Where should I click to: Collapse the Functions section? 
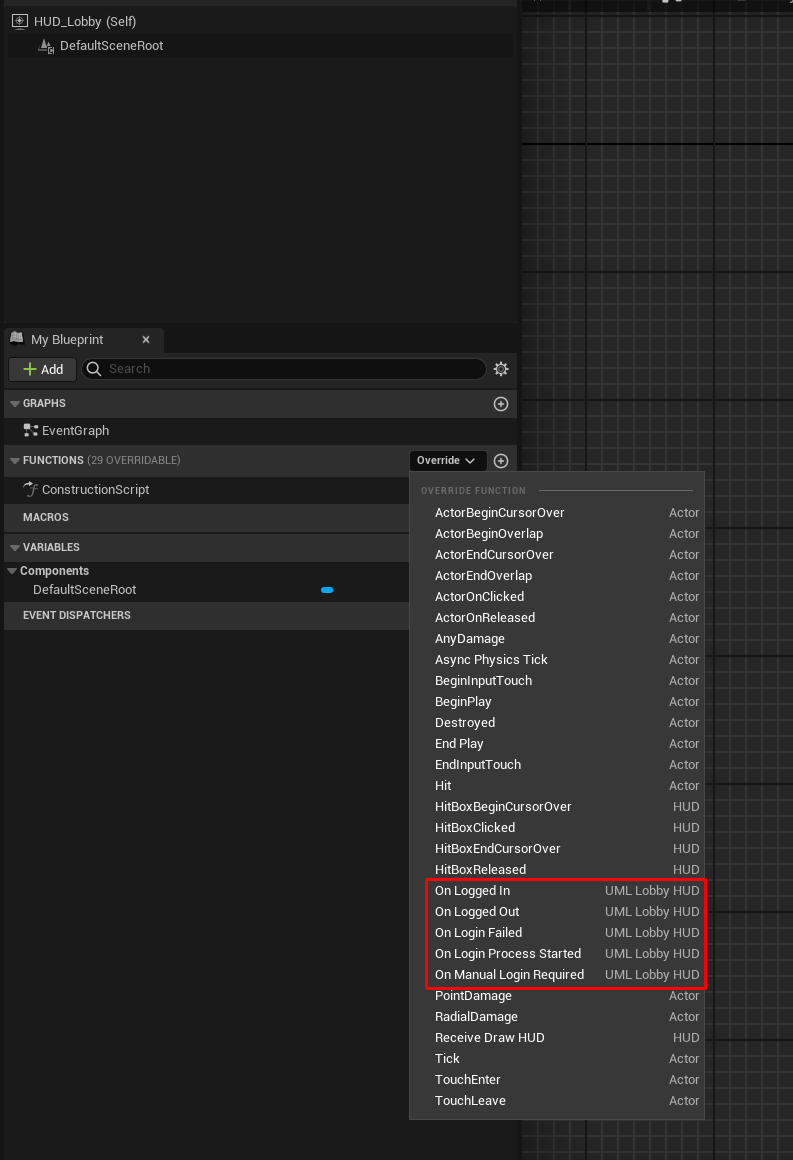(x=14, y=461)
